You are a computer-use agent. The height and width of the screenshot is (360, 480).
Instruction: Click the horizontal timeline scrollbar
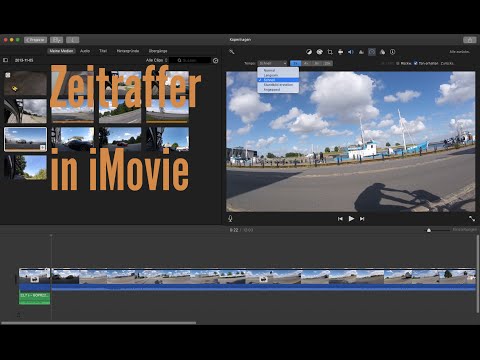pos(99,323)
